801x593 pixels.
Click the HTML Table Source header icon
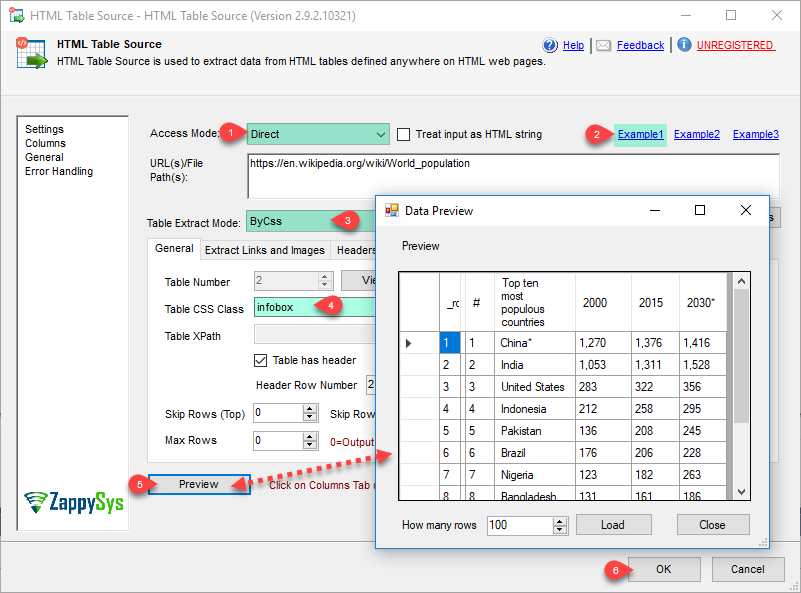pos(32,53)
